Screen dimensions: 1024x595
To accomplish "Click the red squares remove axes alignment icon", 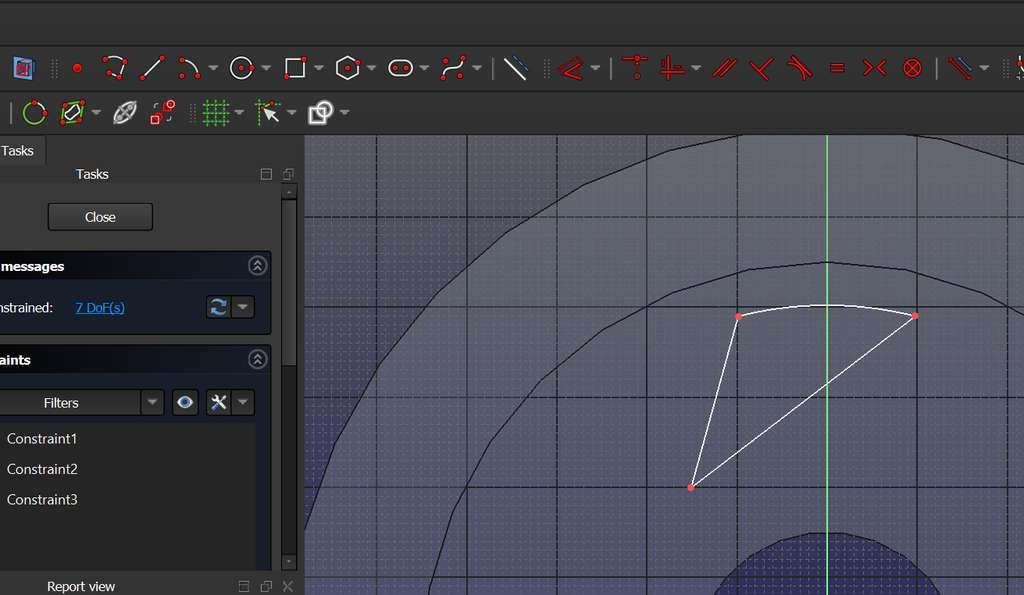I will coord(163,113).
